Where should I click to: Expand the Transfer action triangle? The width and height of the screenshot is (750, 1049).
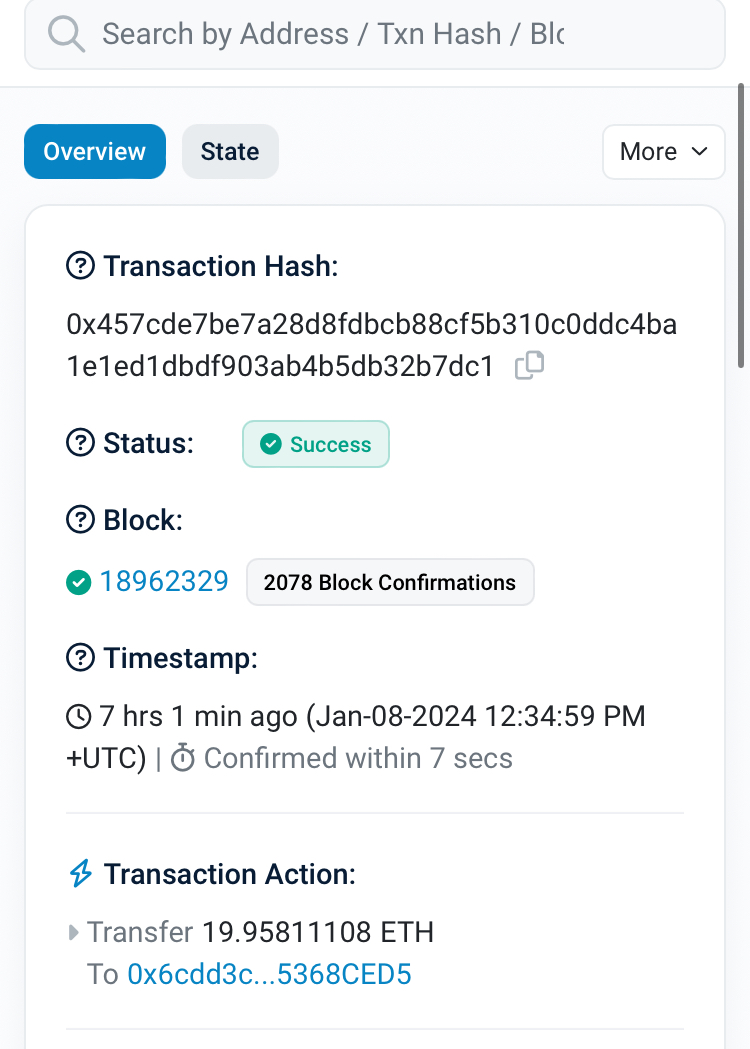click(74, 932)
